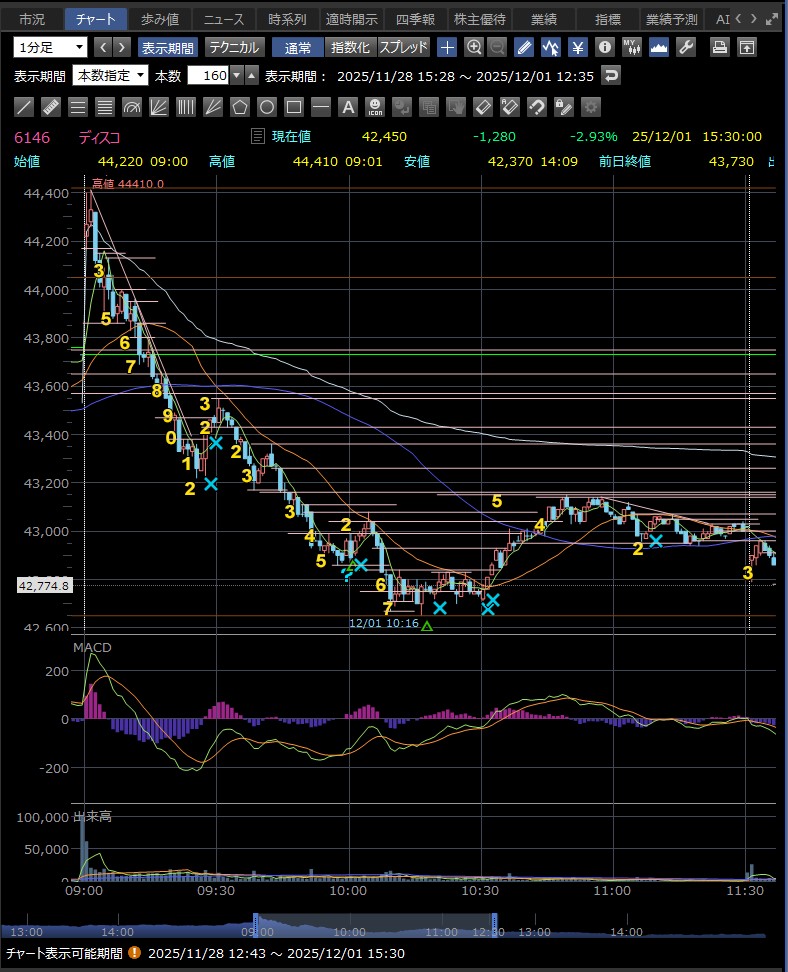Screen dimensions: 788x972
Task: Switch chart mode to 指数化
Action: coord(350,47)
